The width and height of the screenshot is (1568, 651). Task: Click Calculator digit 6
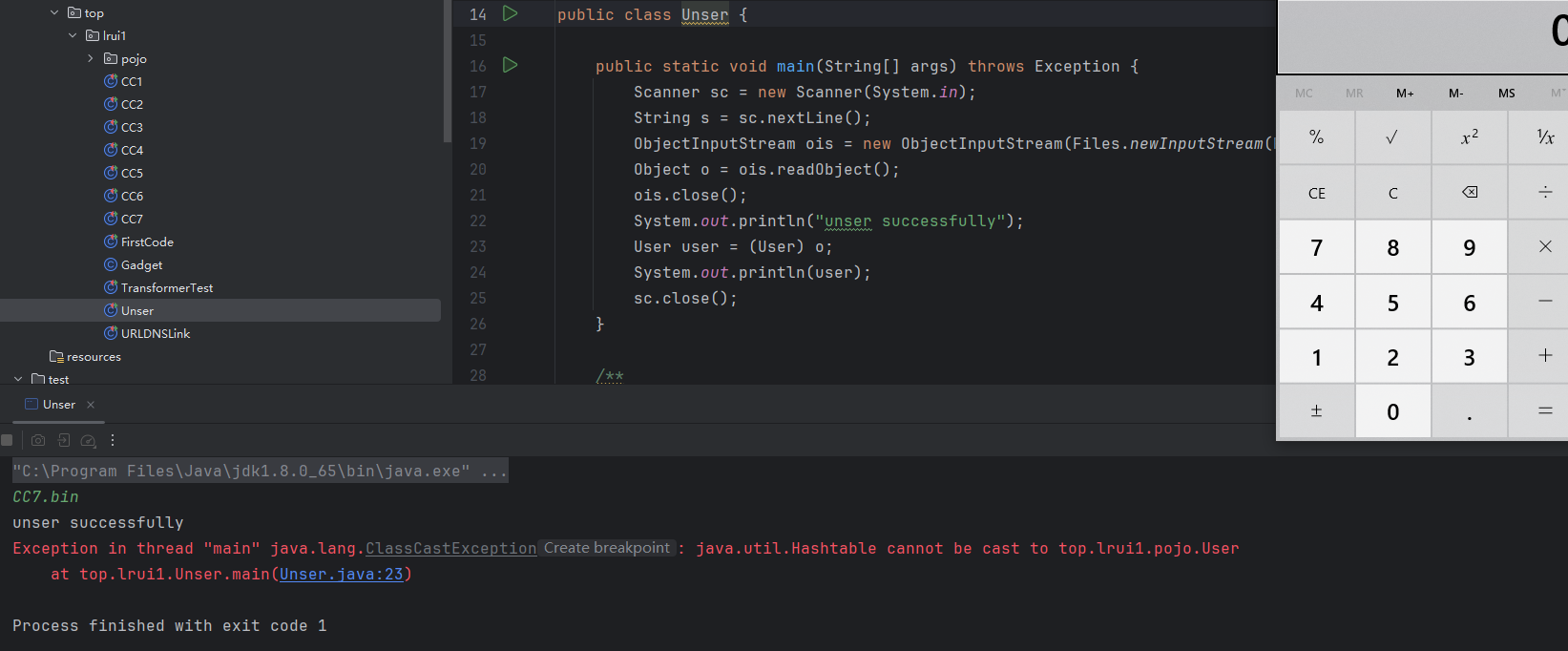tap(1470, 302)
